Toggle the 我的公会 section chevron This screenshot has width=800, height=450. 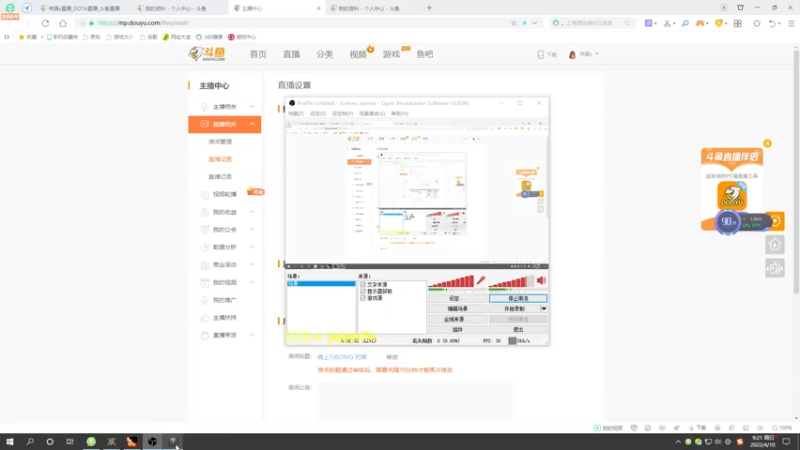pyautogui.click(x=252, y=230)
